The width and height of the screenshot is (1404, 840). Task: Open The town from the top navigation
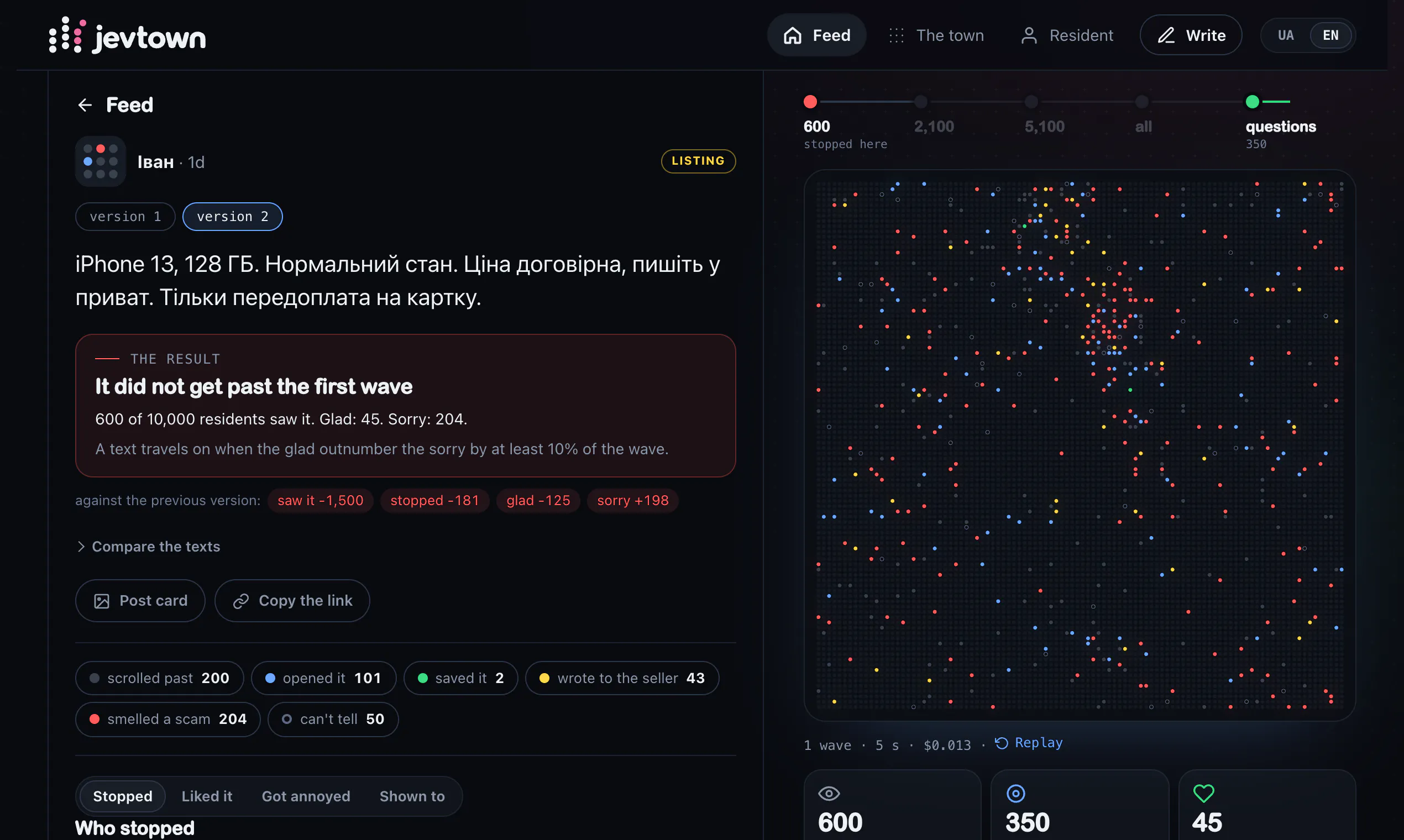click(x=936, y=35)
